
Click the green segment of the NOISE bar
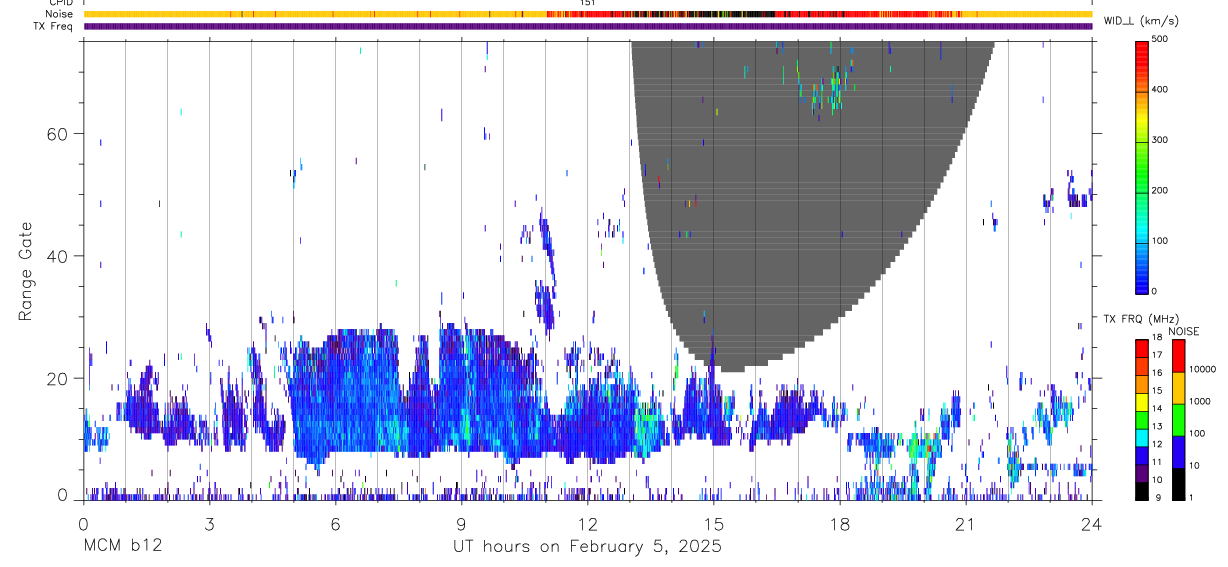click(x=1178, y=419)
